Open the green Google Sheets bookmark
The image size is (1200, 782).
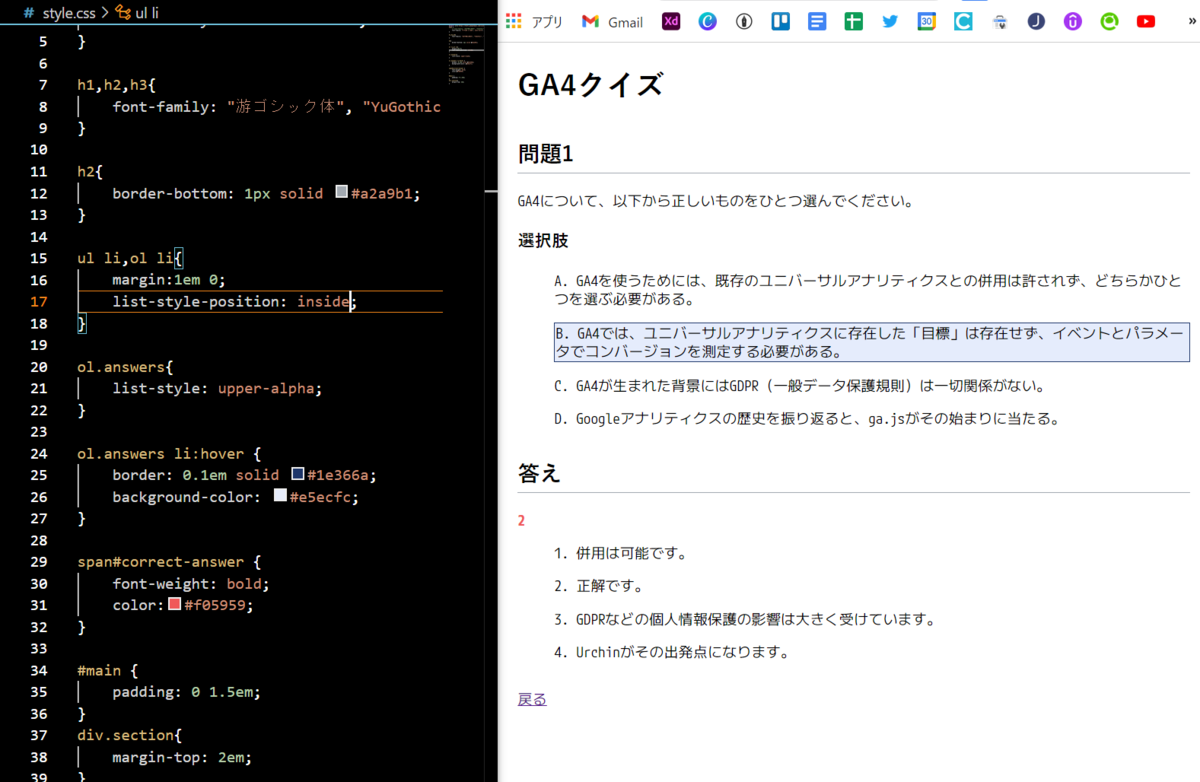853,21
